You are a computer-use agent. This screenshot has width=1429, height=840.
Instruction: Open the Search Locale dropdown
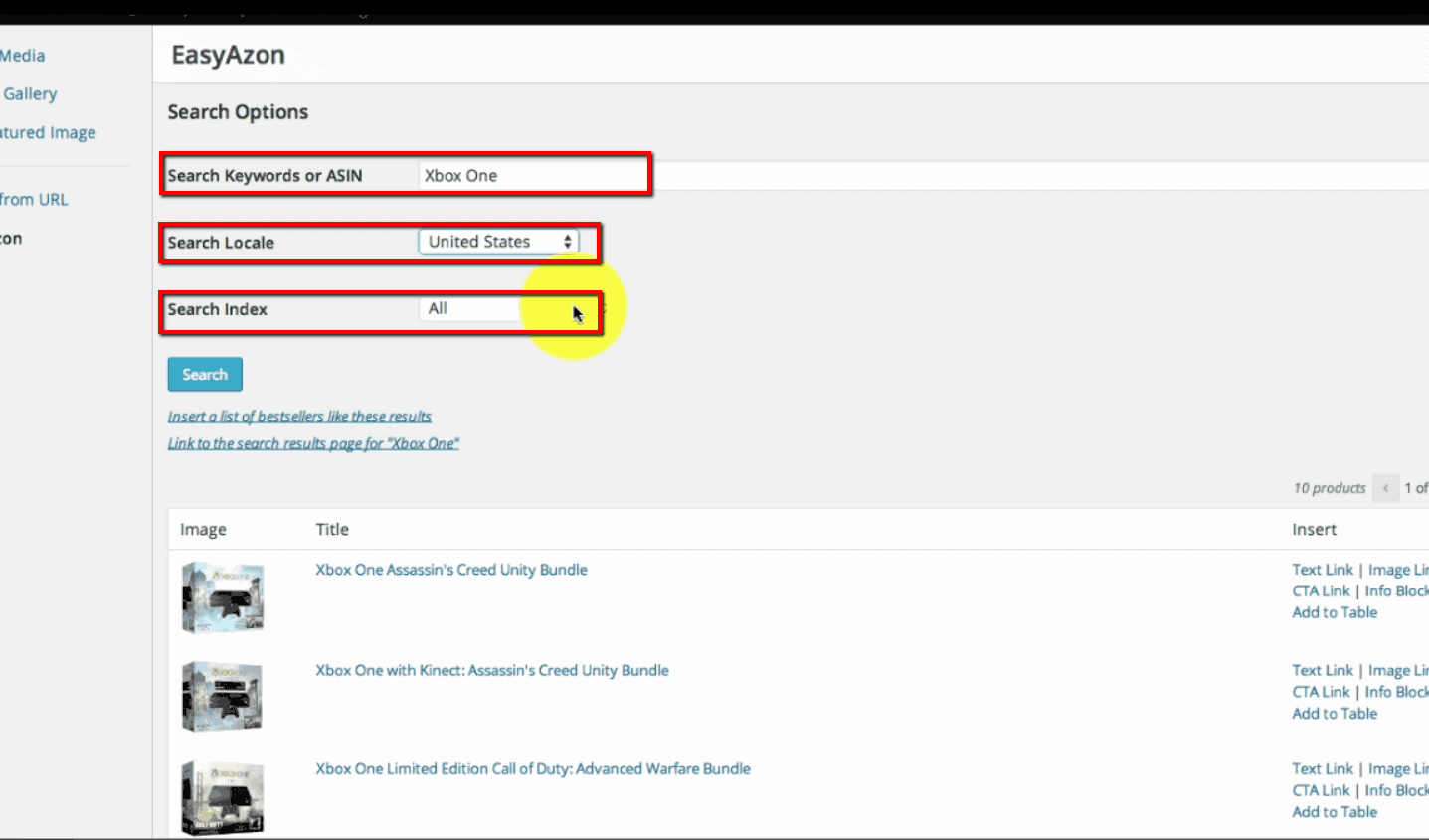(498, 242)
